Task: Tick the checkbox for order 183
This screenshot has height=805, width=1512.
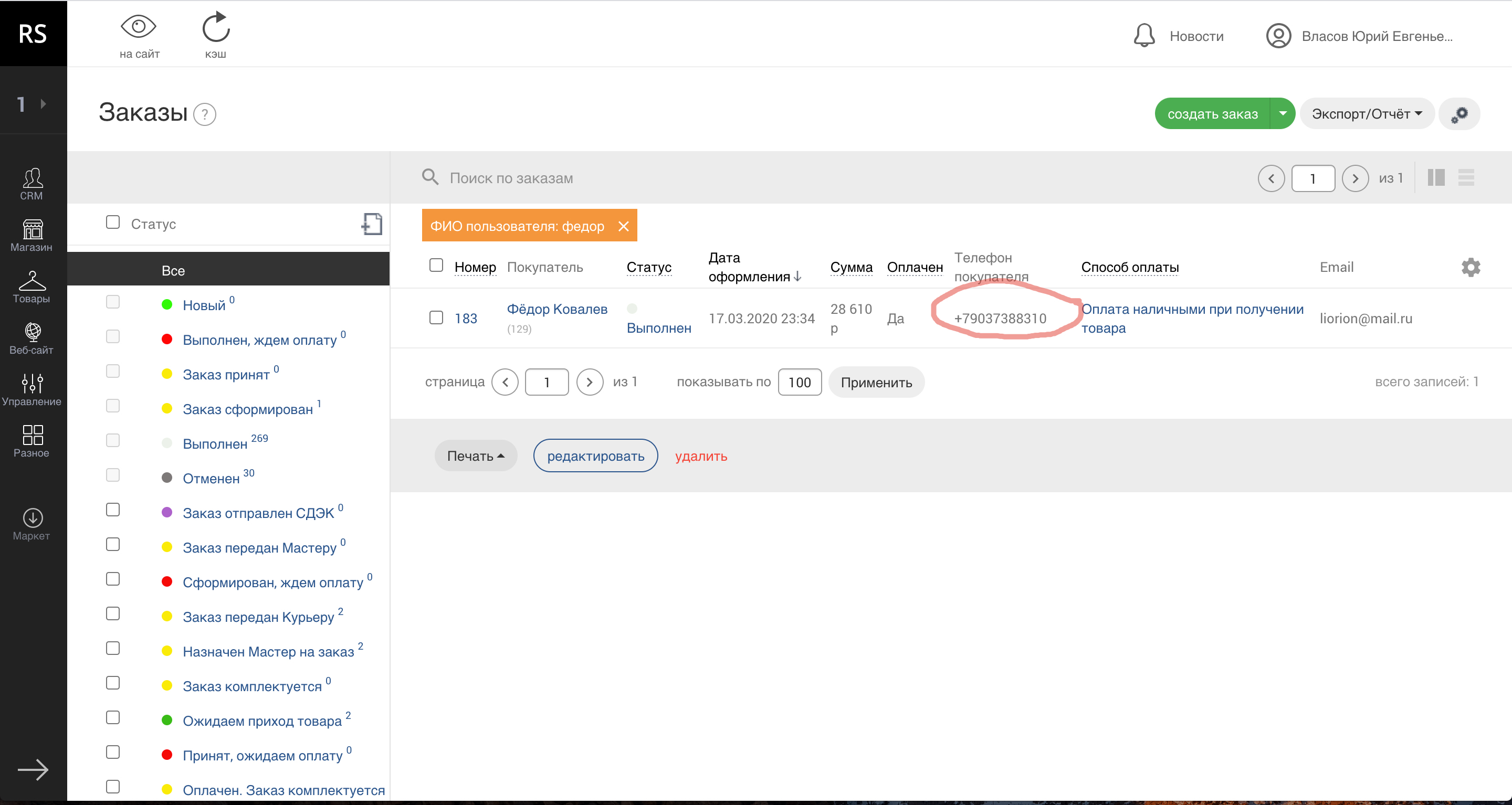Action: coord(436,317)
